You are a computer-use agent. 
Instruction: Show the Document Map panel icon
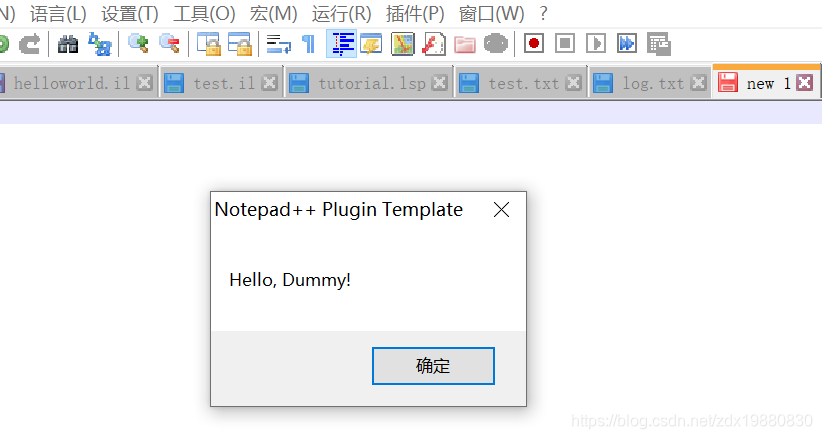pyautogui.click(x=403, y=44)
